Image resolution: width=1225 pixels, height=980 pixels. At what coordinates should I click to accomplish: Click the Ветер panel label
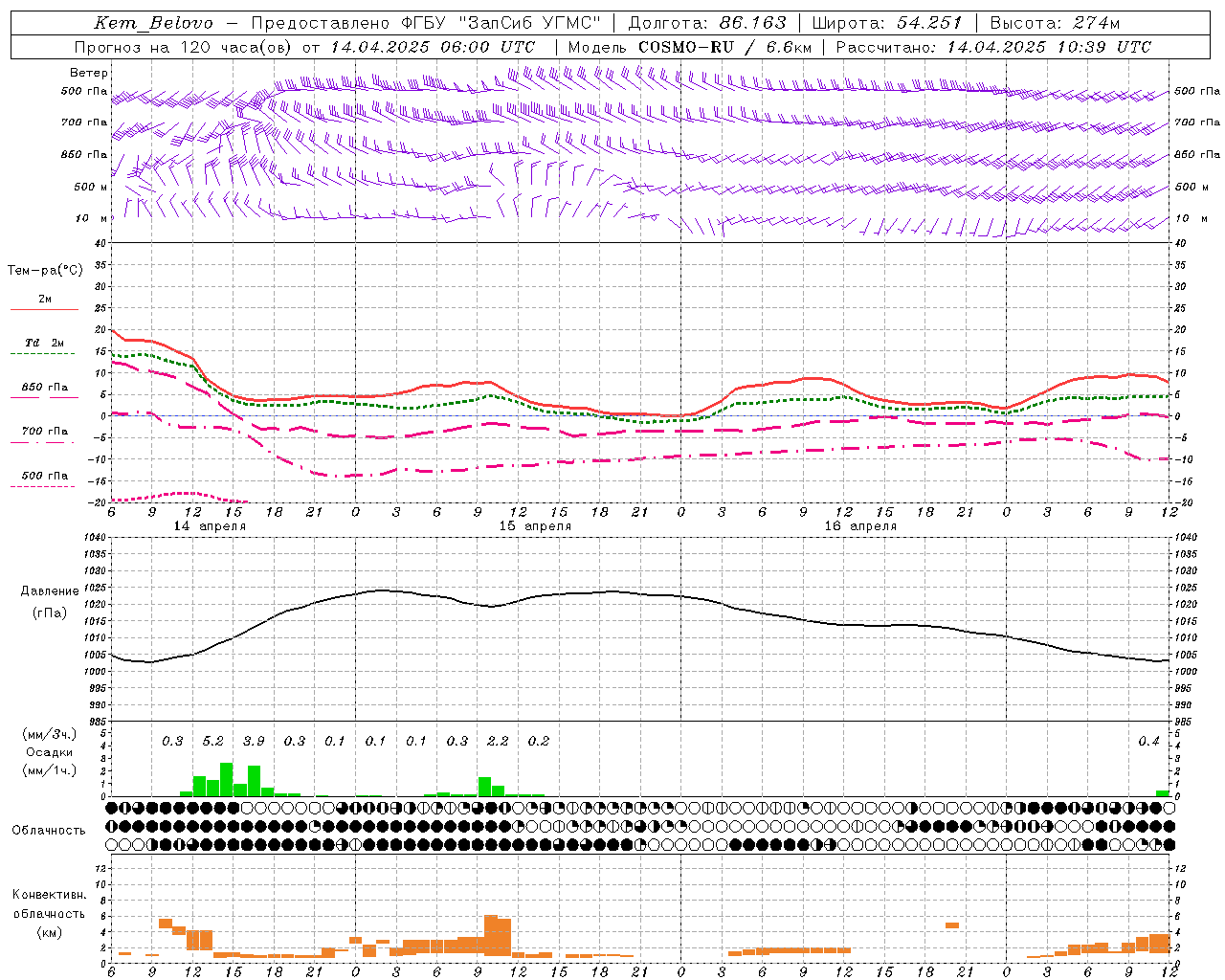[x=89, y=73]
